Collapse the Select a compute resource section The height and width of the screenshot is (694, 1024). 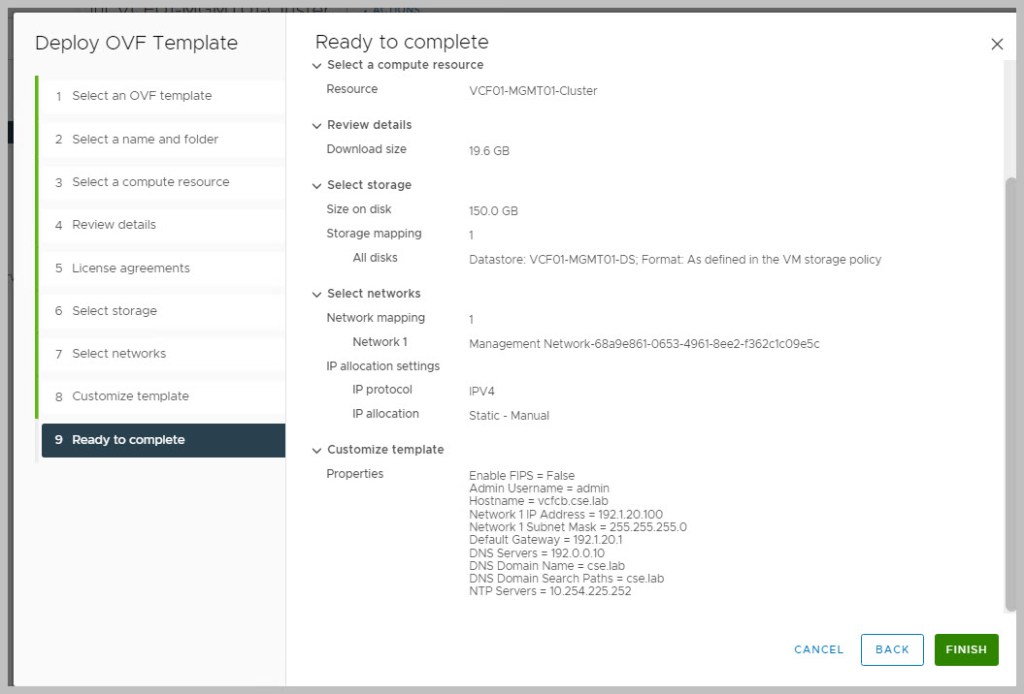[x=317, y=65]
